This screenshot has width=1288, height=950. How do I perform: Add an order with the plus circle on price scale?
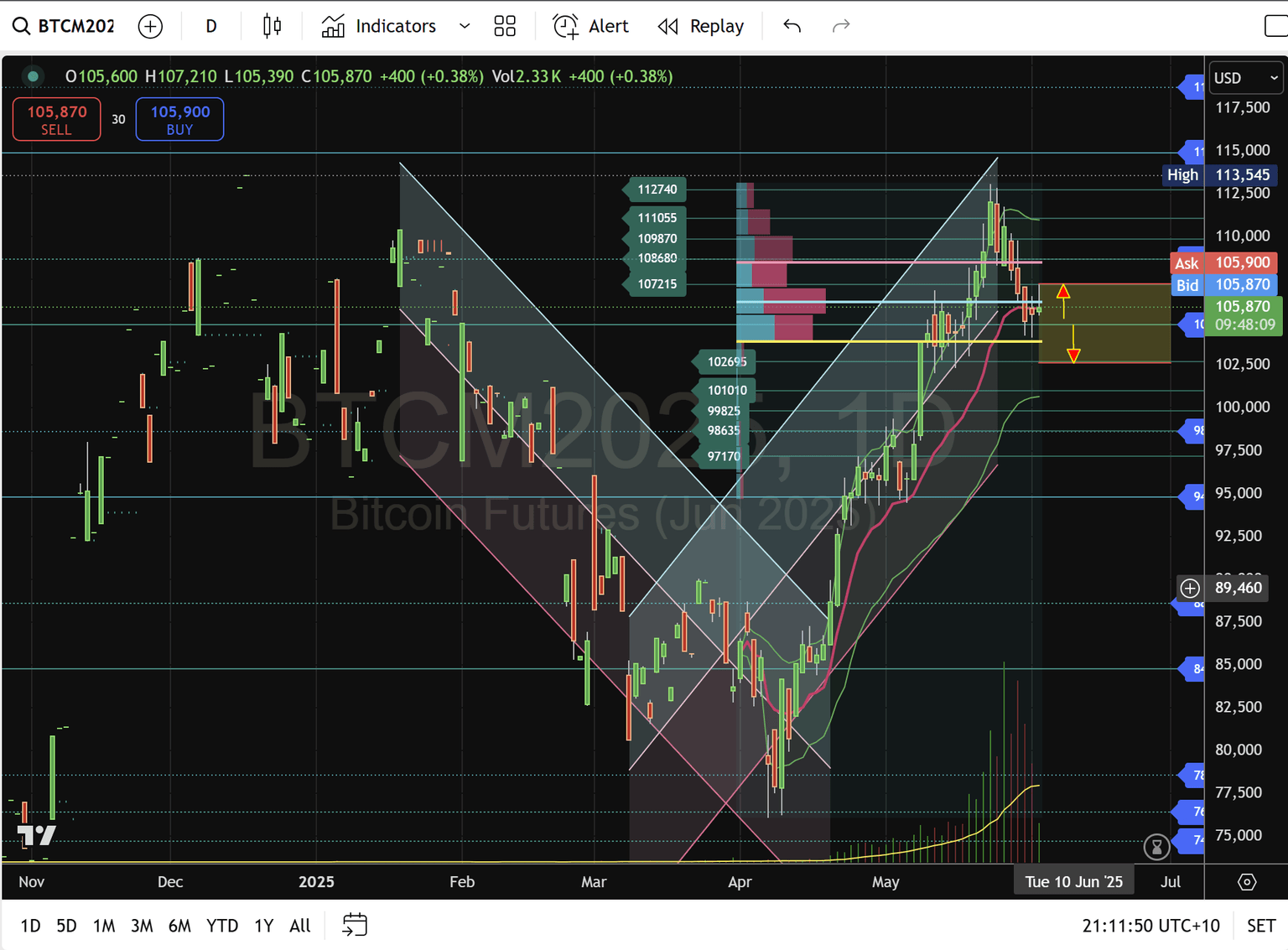click(x=1189, y=588)
